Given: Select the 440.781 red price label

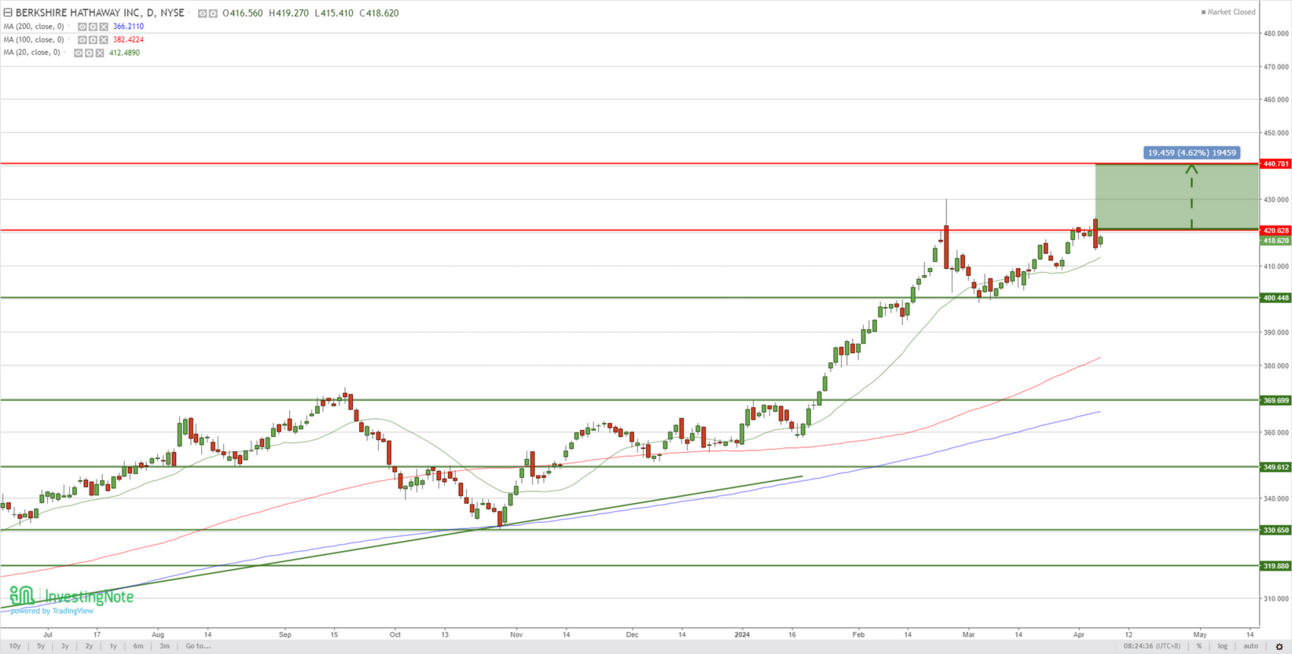Looking at the screenshot, I should click(1276, 163).
